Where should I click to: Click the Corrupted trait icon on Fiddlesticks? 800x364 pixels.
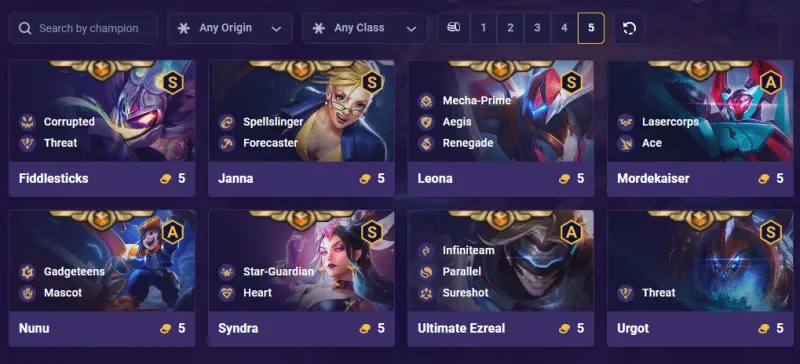click(28, 122)
